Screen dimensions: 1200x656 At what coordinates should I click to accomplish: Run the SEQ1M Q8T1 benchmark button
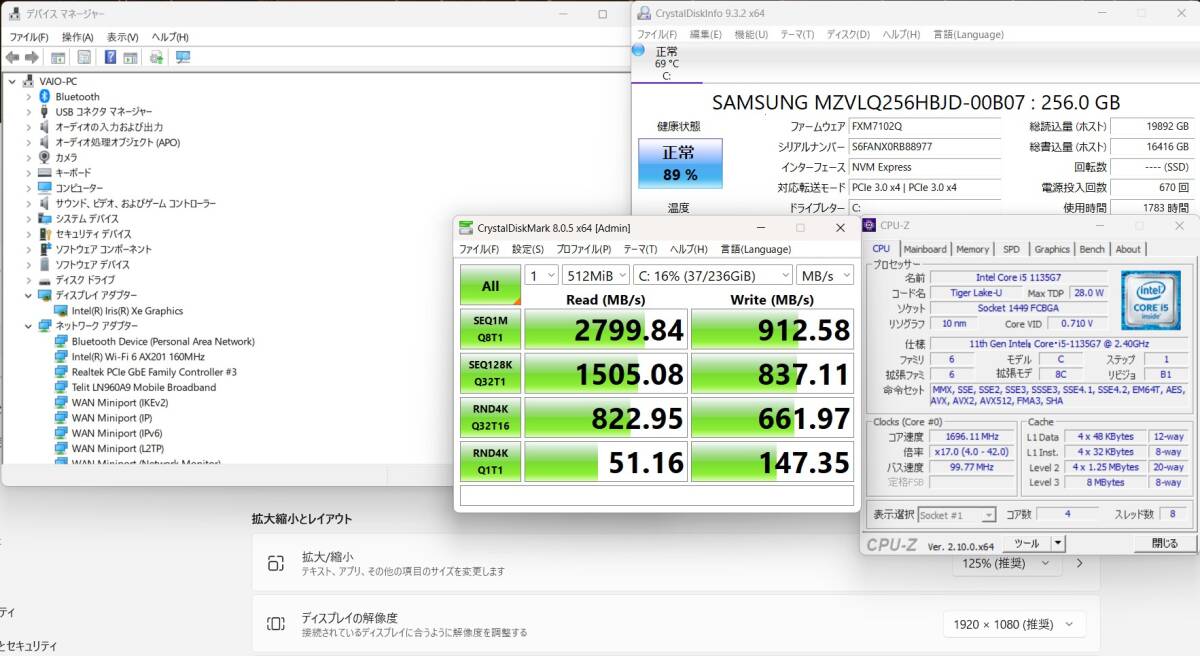pos(490,329)
